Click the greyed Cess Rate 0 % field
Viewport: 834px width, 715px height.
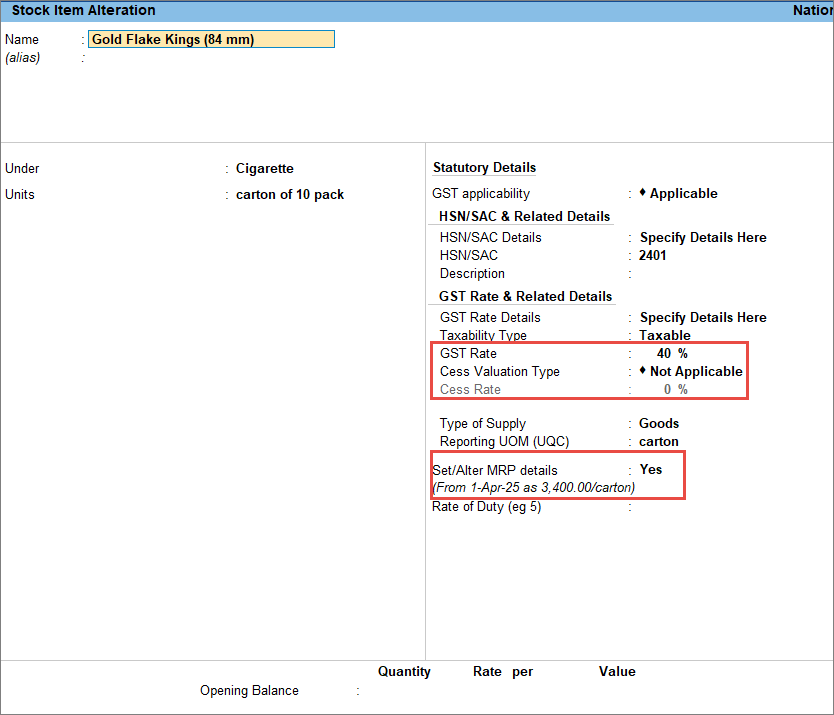[675, 390]
